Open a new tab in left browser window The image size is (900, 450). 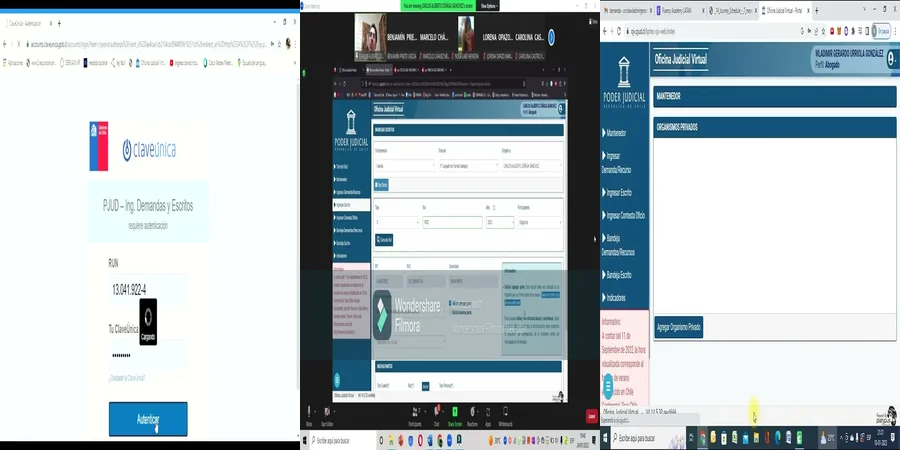(x=60, y=23)
